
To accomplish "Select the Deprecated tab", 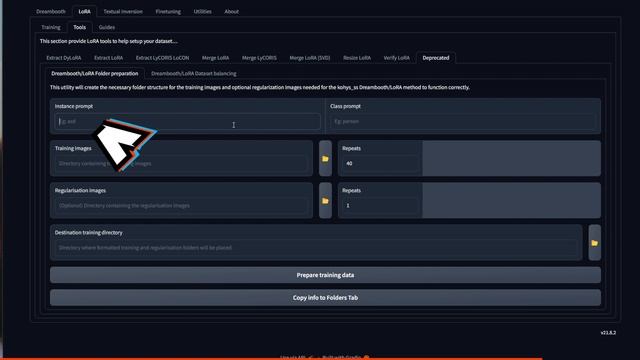I will (x=436, y=58).
